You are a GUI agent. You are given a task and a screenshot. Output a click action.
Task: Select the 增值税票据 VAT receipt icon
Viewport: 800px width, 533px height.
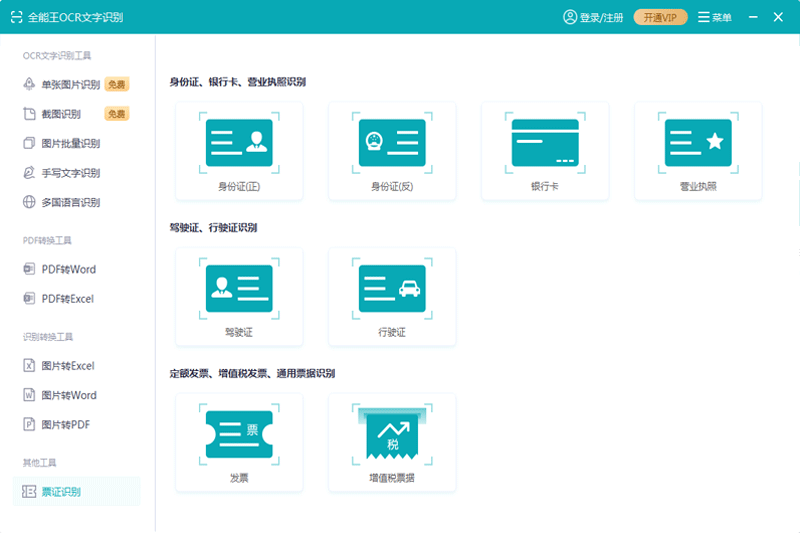pyautogui.click(x=392, y=442)
